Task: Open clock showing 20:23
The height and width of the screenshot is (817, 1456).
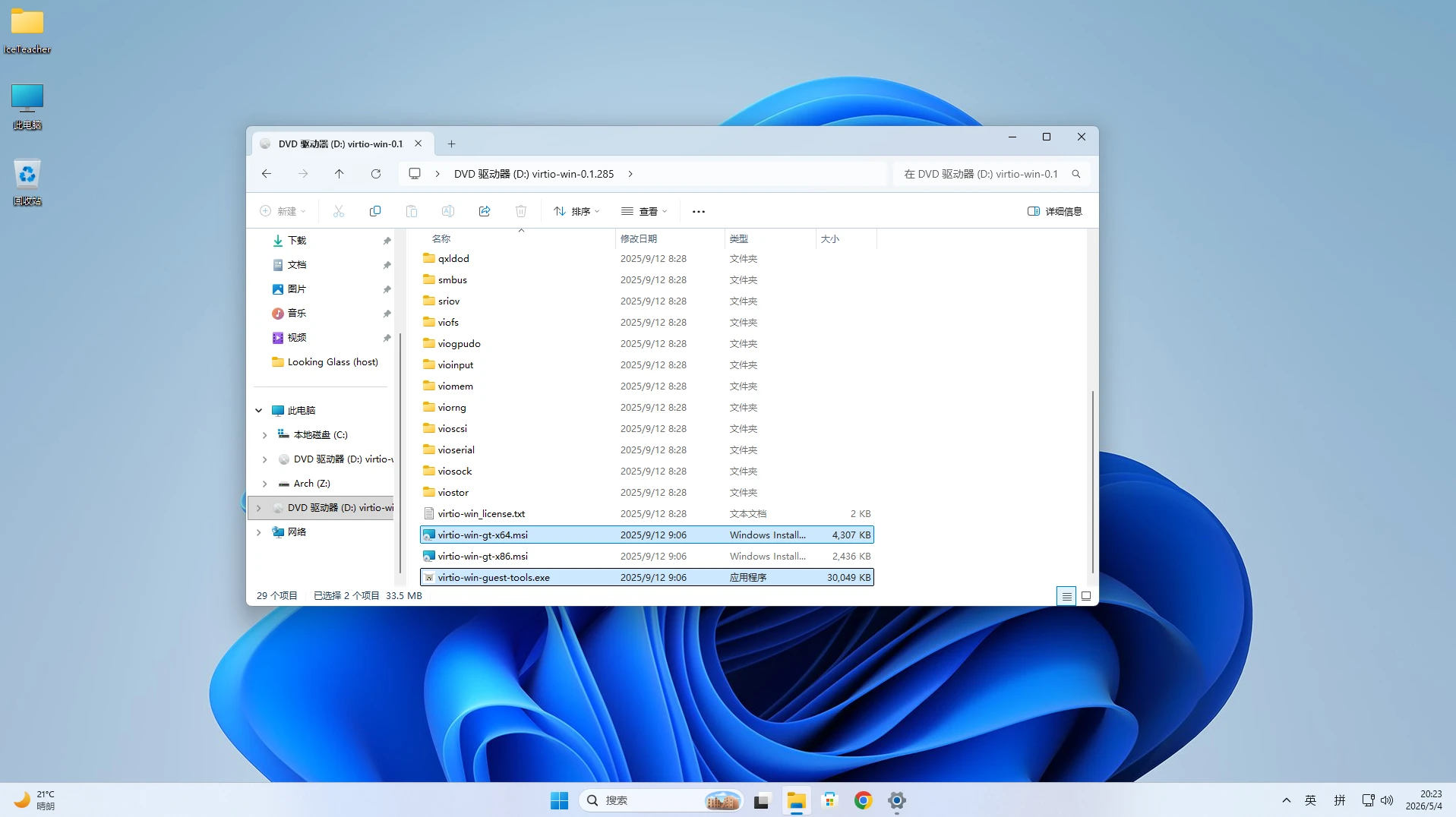Action: [1423, 800]
